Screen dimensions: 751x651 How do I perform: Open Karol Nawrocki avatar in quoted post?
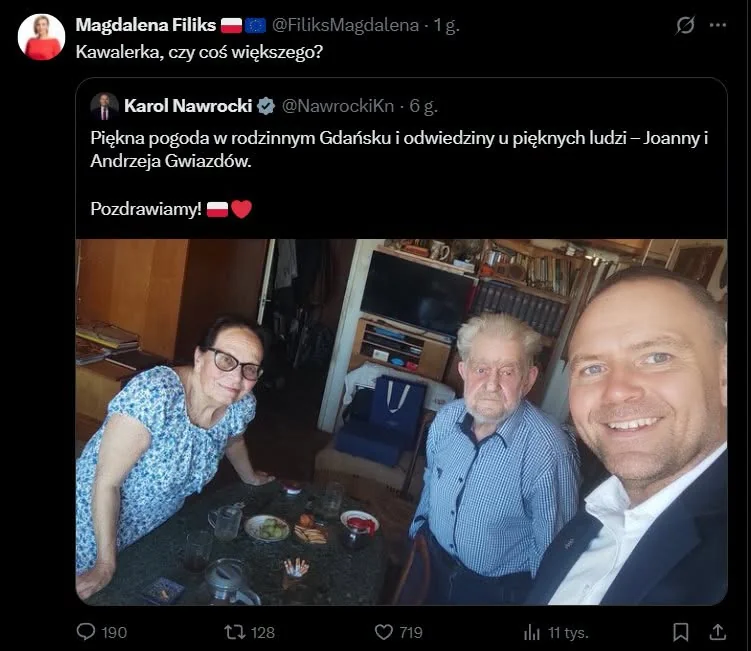104,106
